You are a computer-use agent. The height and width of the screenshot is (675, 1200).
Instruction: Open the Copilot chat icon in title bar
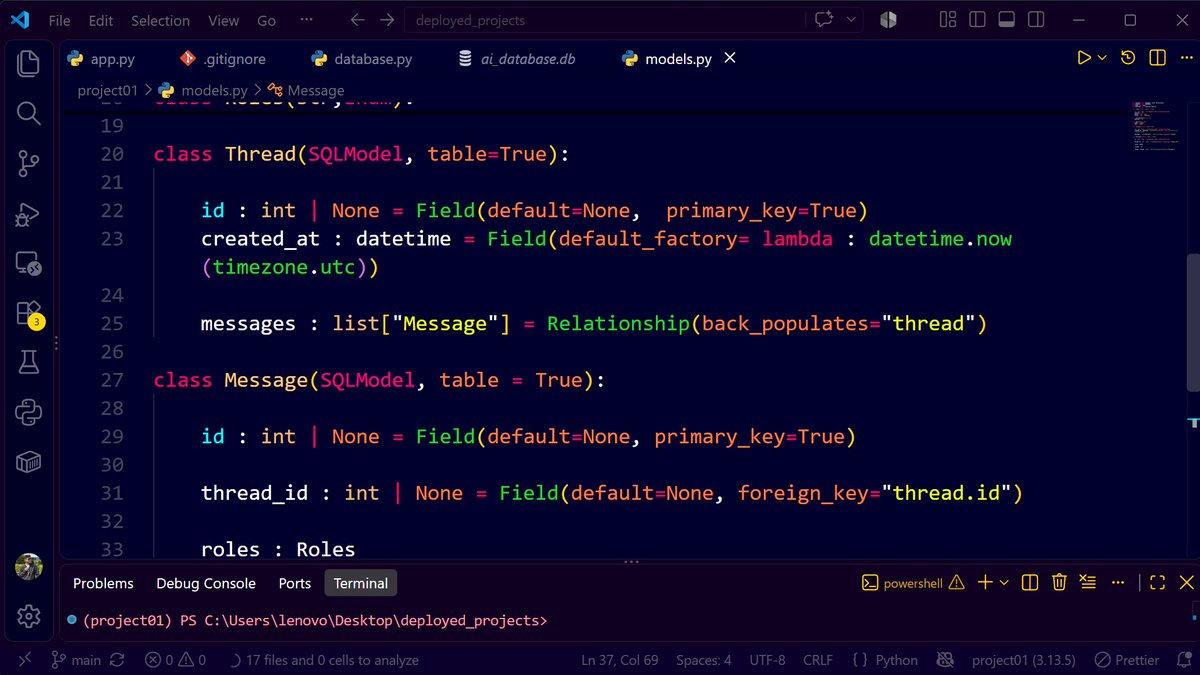pos(824,20)
